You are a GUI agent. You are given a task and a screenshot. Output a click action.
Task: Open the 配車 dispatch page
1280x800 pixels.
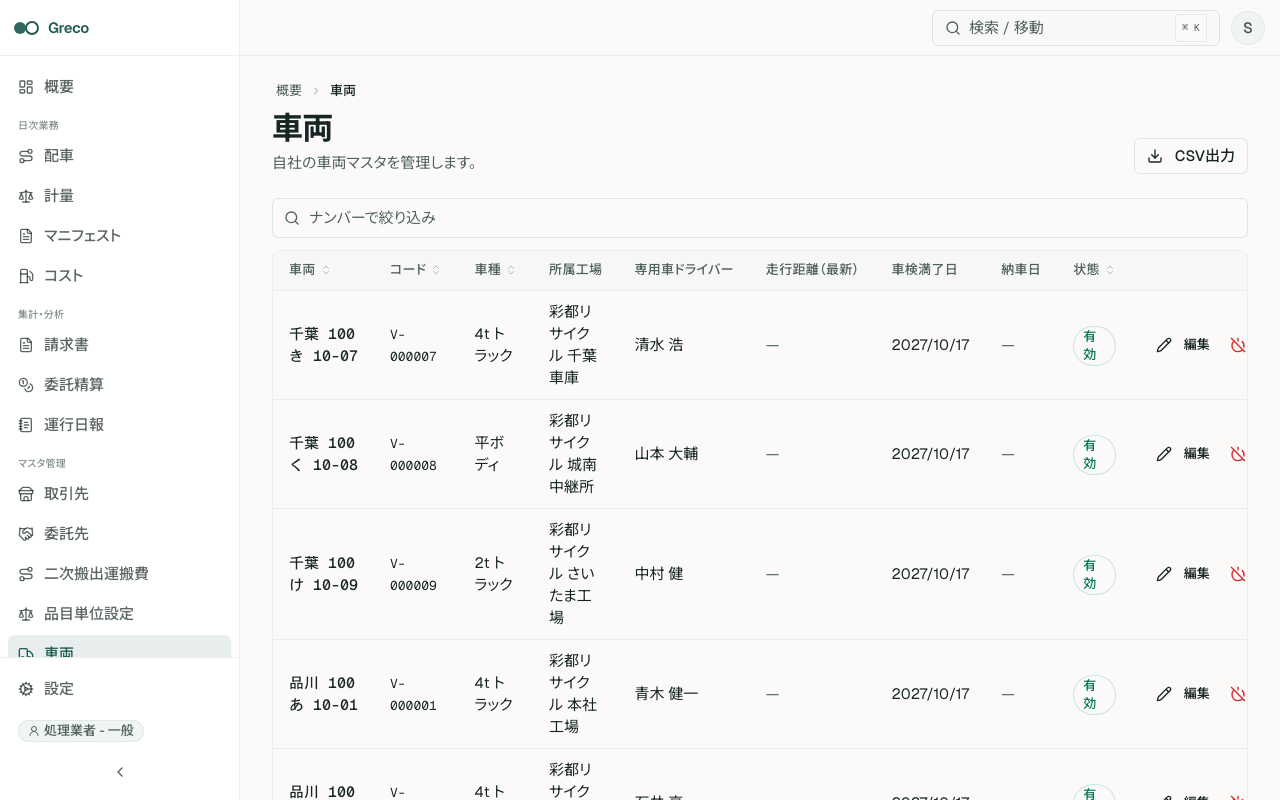point(119,156)
